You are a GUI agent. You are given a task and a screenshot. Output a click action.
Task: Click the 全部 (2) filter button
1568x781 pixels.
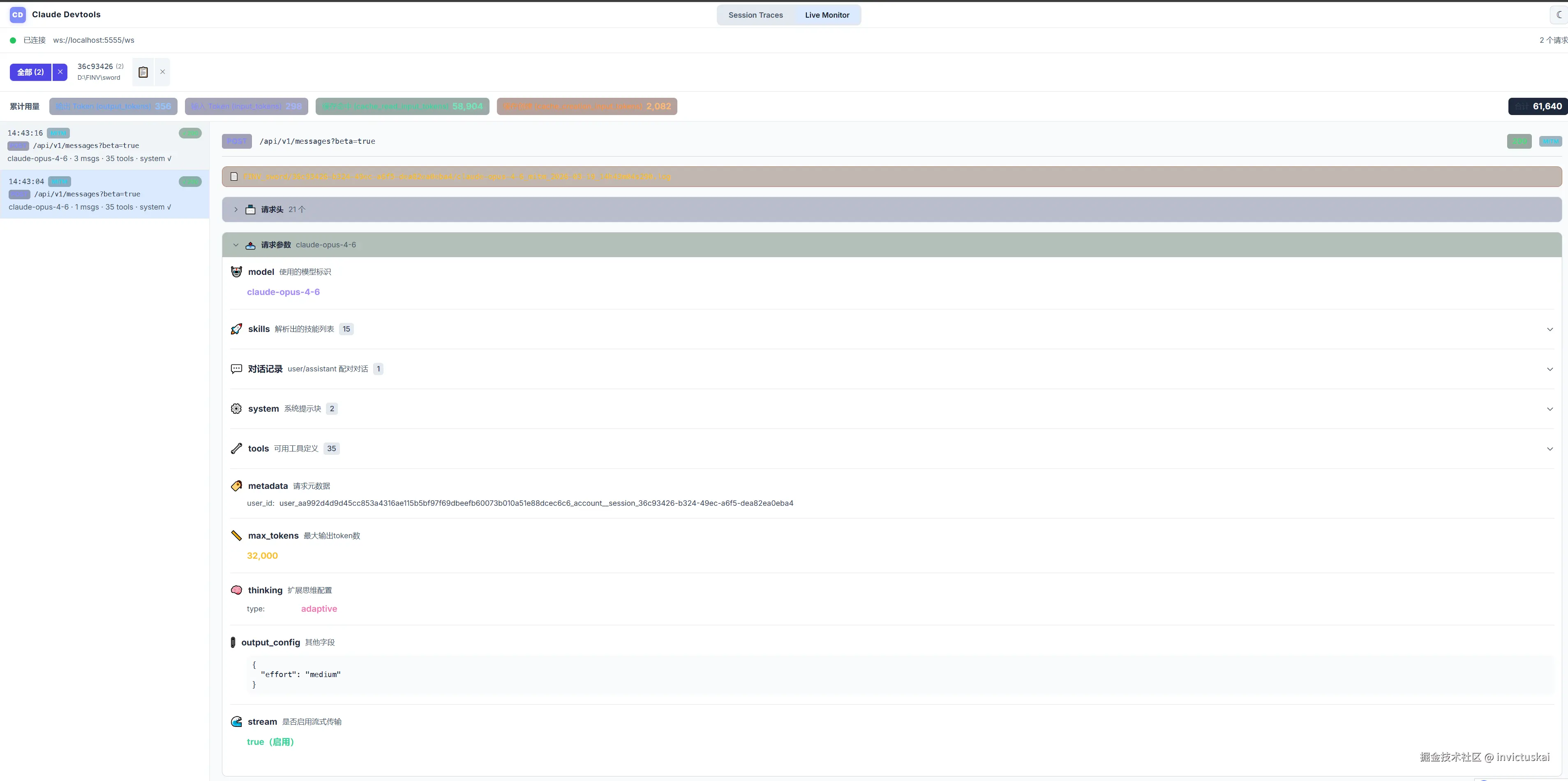pyautogui.click(x=30, y=72)
